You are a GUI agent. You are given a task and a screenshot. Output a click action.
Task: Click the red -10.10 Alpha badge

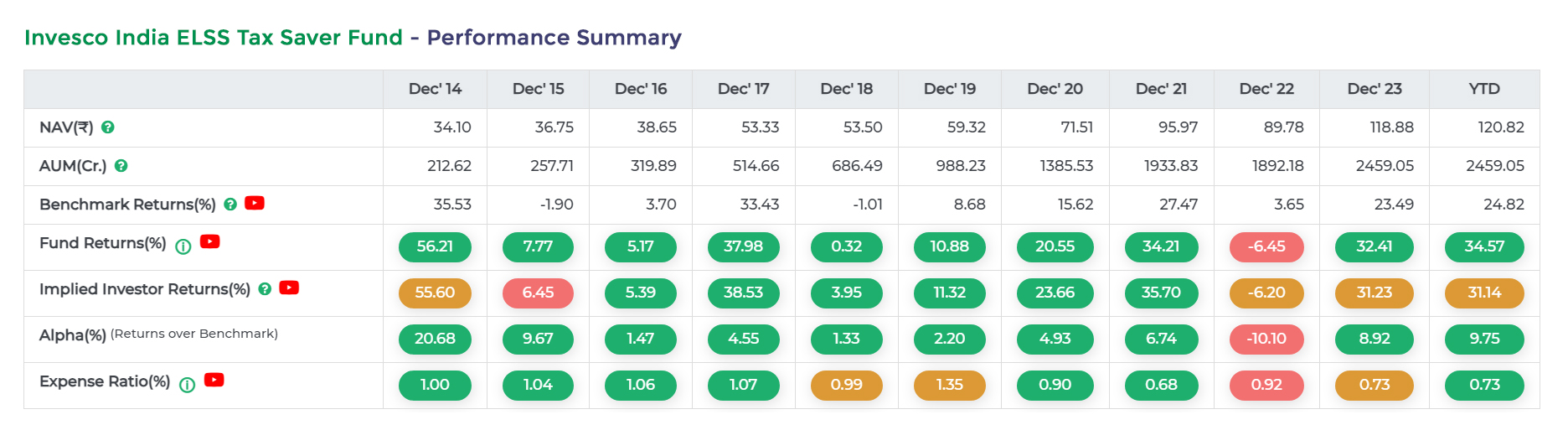1266,339
